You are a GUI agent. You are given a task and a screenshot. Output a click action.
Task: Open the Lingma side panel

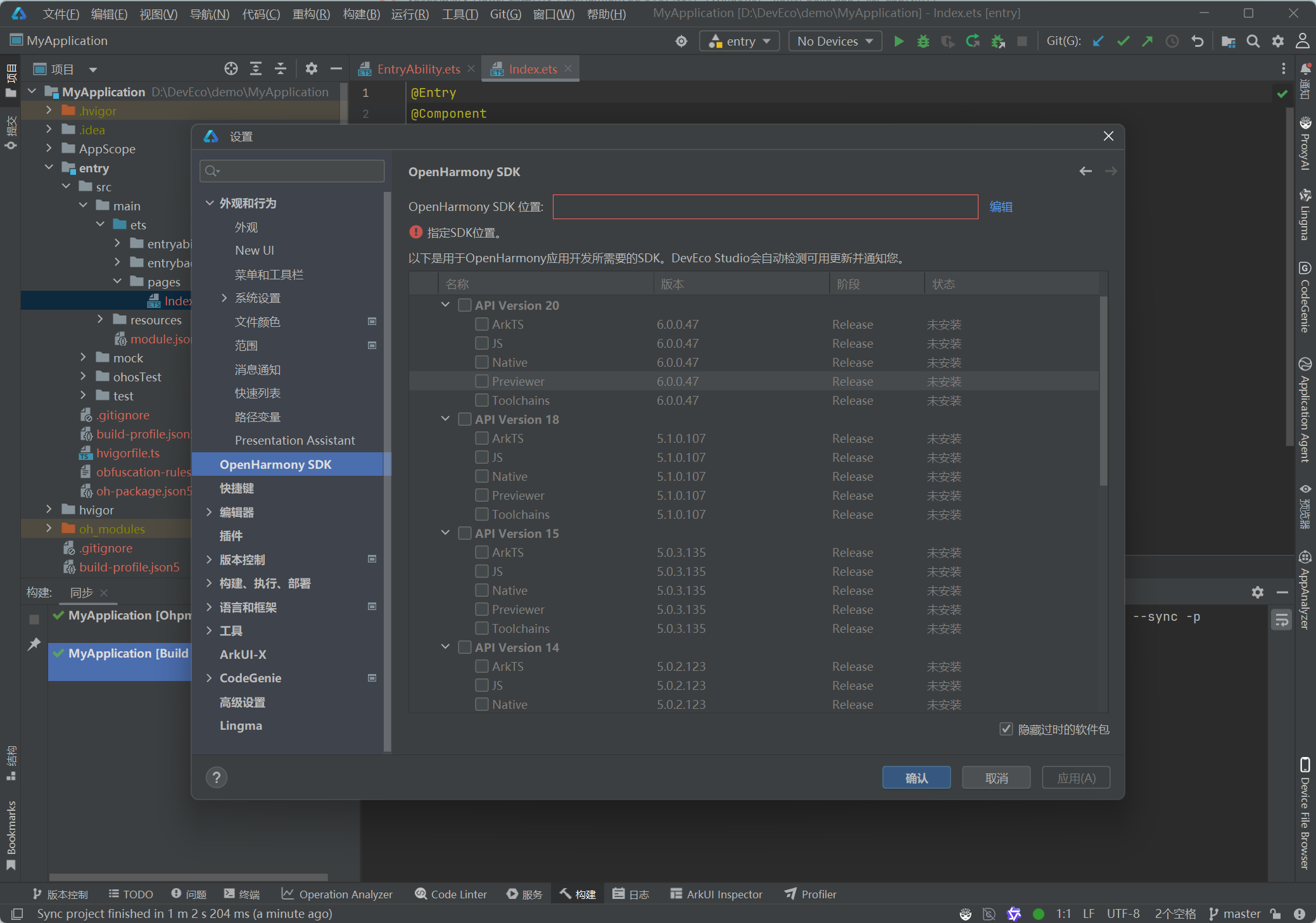(1305, 215)
